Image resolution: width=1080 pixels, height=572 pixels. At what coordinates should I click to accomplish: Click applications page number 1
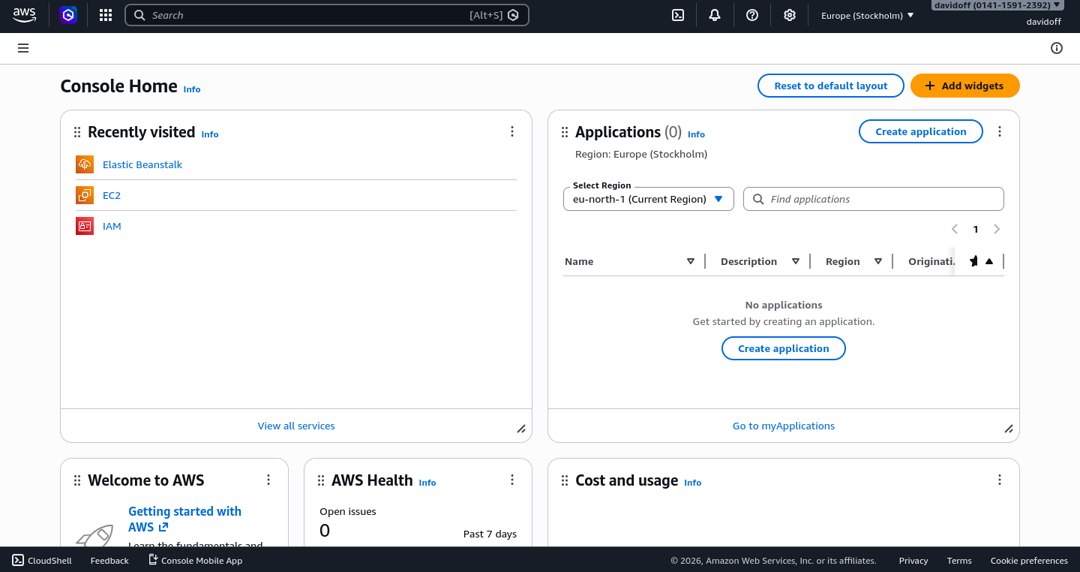pyautogui.click(x=975, y=229)
